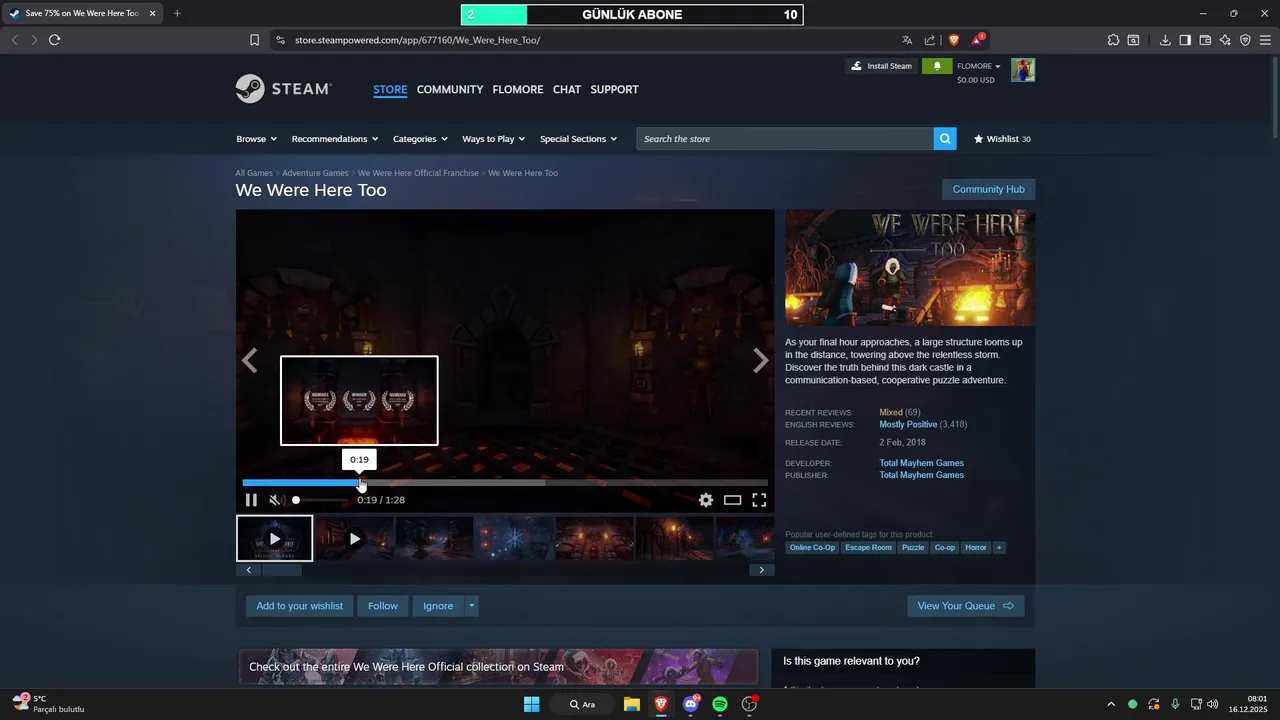This screenshot has width=1280, height=720.
Task: Unmute the trailer video audio
Action: (277, 500)
